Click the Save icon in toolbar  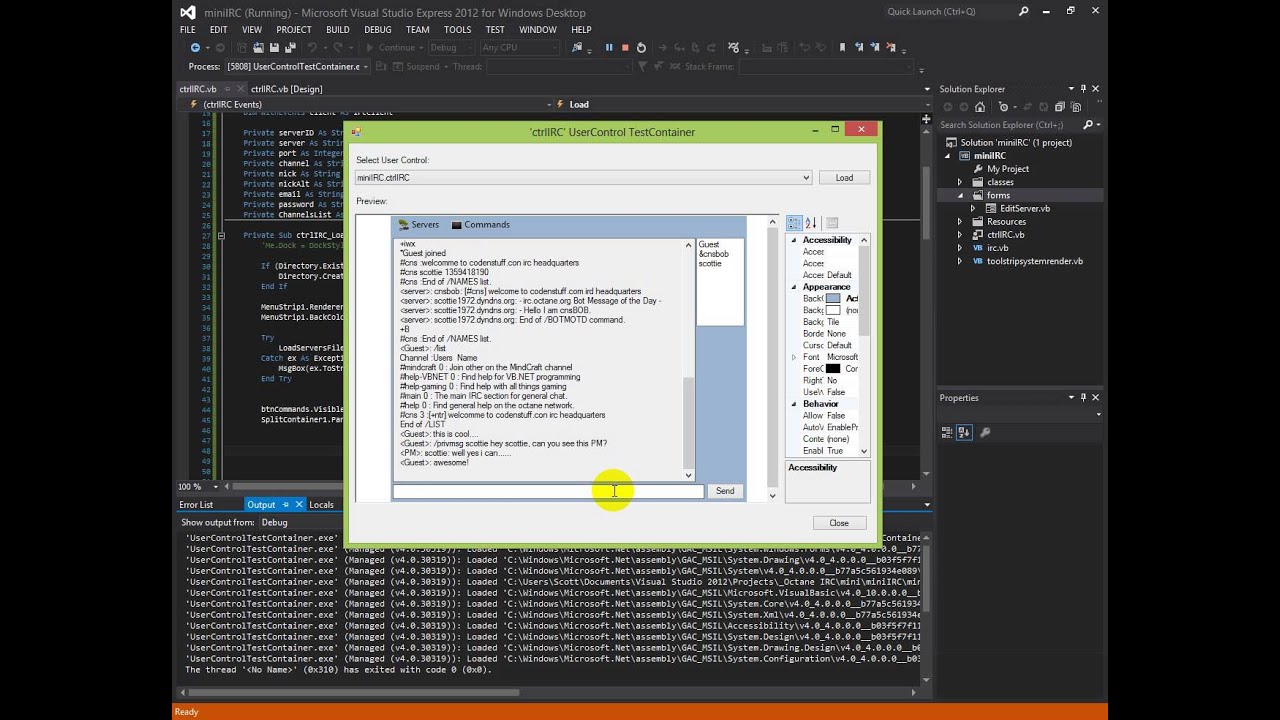tap(274, 47)
